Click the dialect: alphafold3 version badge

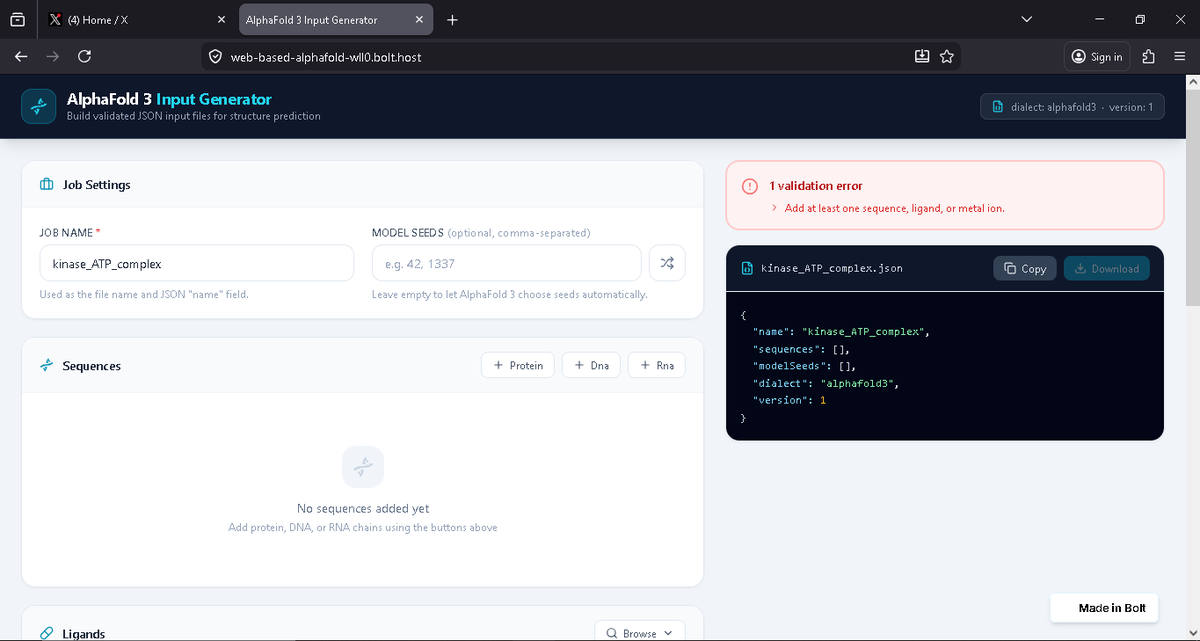[x=1072, y=107]
